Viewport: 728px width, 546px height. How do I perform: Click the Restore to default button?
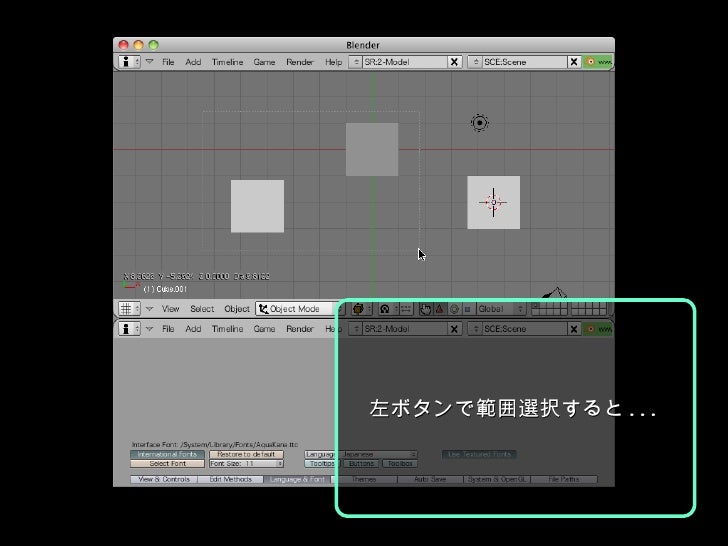[246, 454]
